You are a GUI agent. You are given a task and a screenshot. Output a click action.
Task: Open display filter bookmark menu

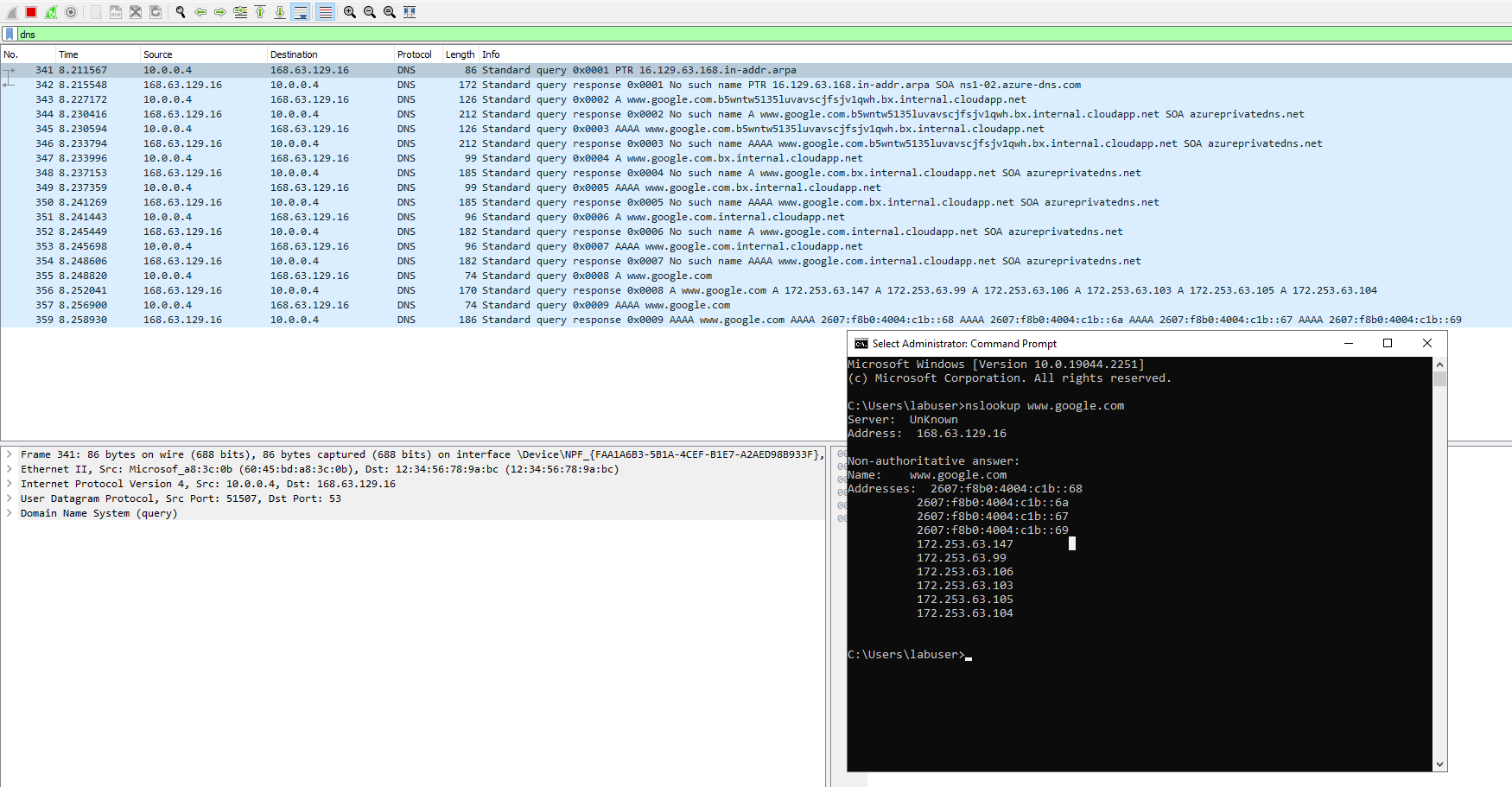(10, 34)
